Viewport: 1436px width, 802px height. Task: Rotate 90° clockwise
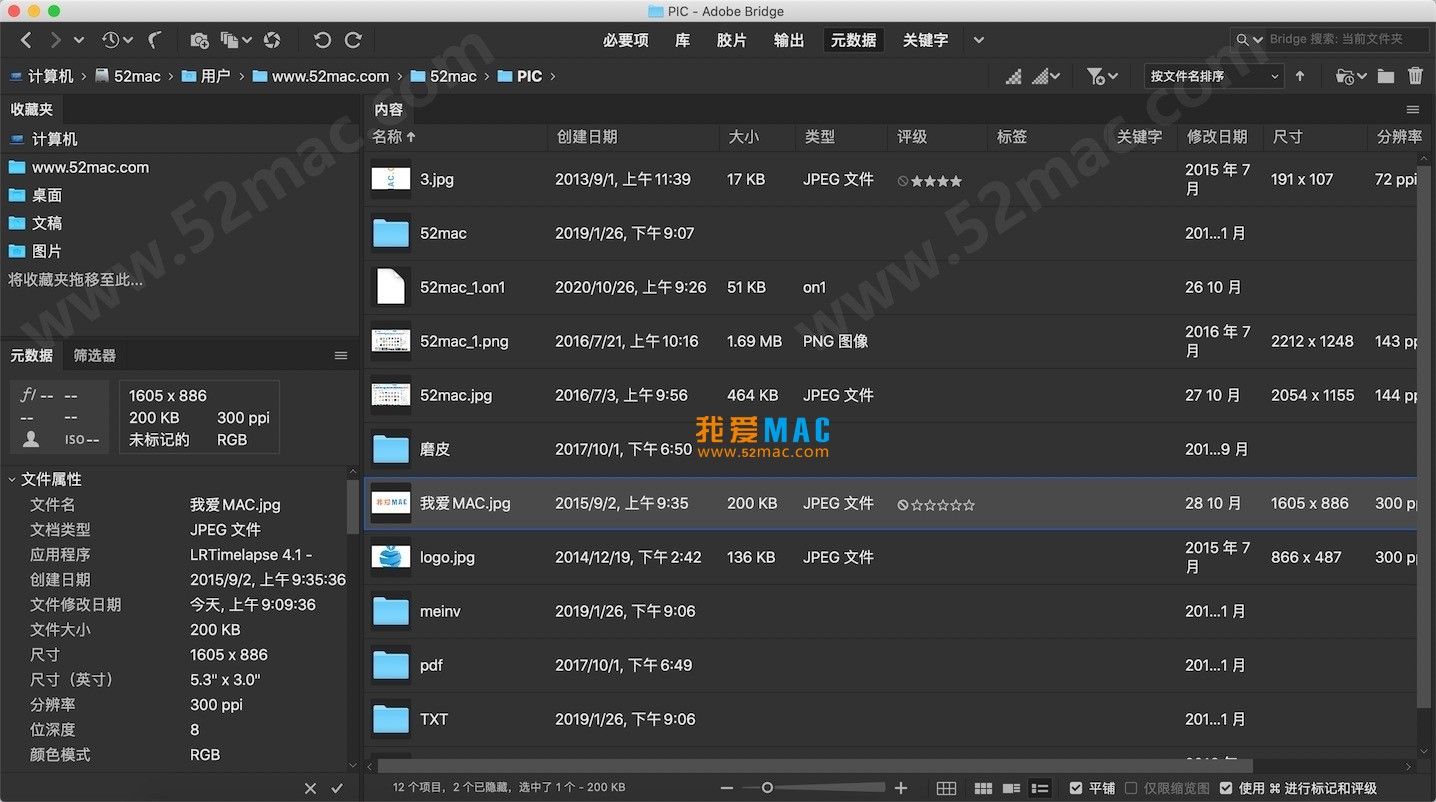(x=353, y=40)
